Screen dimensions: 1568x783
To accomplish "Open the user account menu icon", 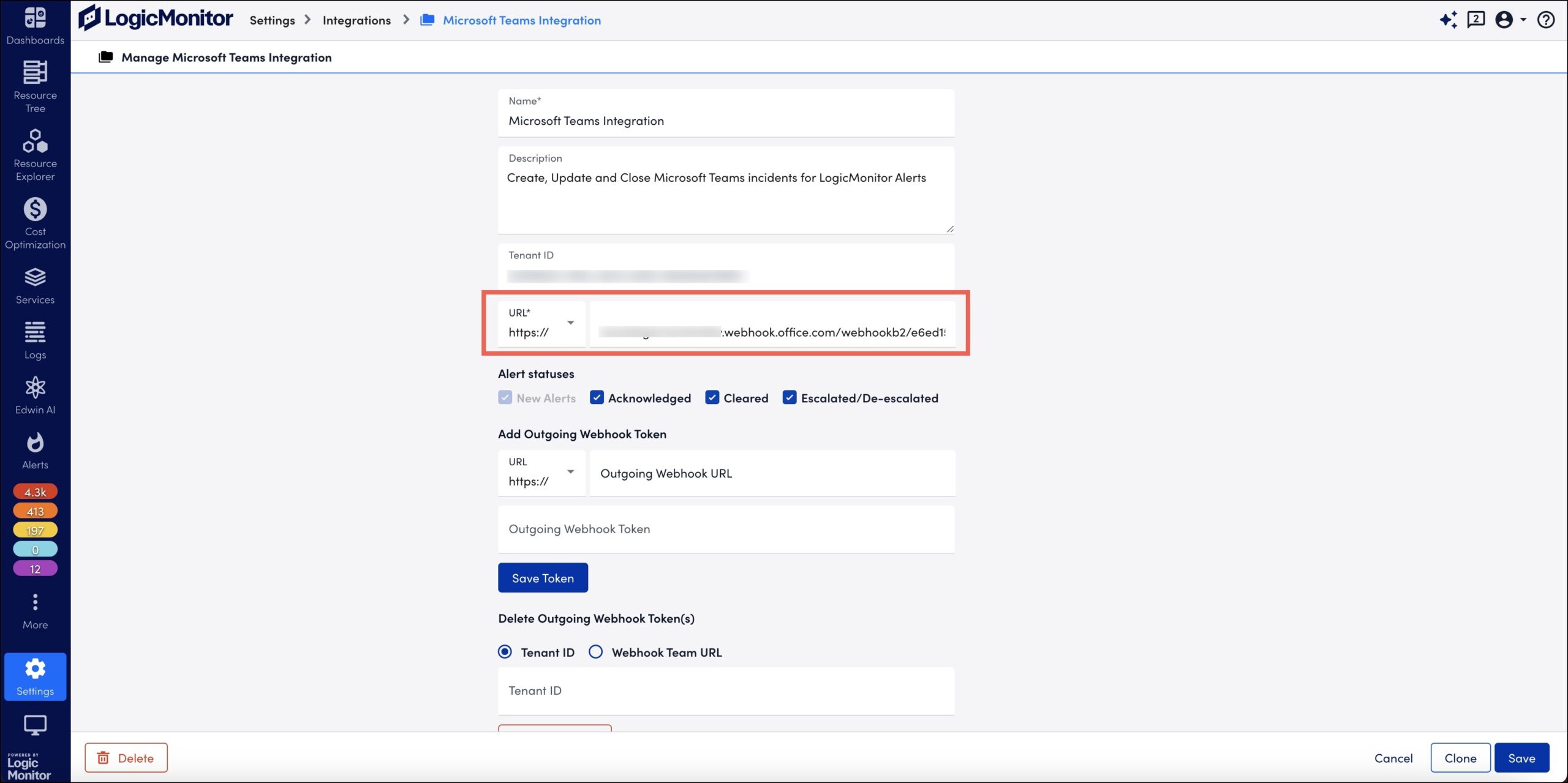I will [1504, 20].
